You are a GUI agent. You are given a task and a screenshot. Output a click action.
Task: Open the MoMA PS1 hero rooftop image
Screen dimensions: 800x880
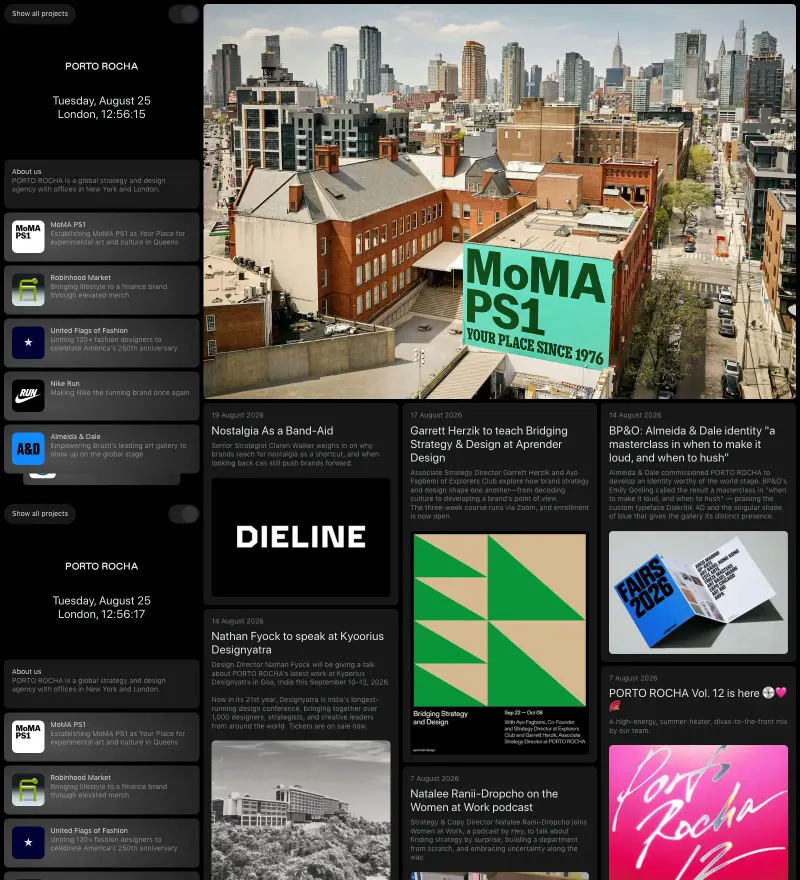499,201
